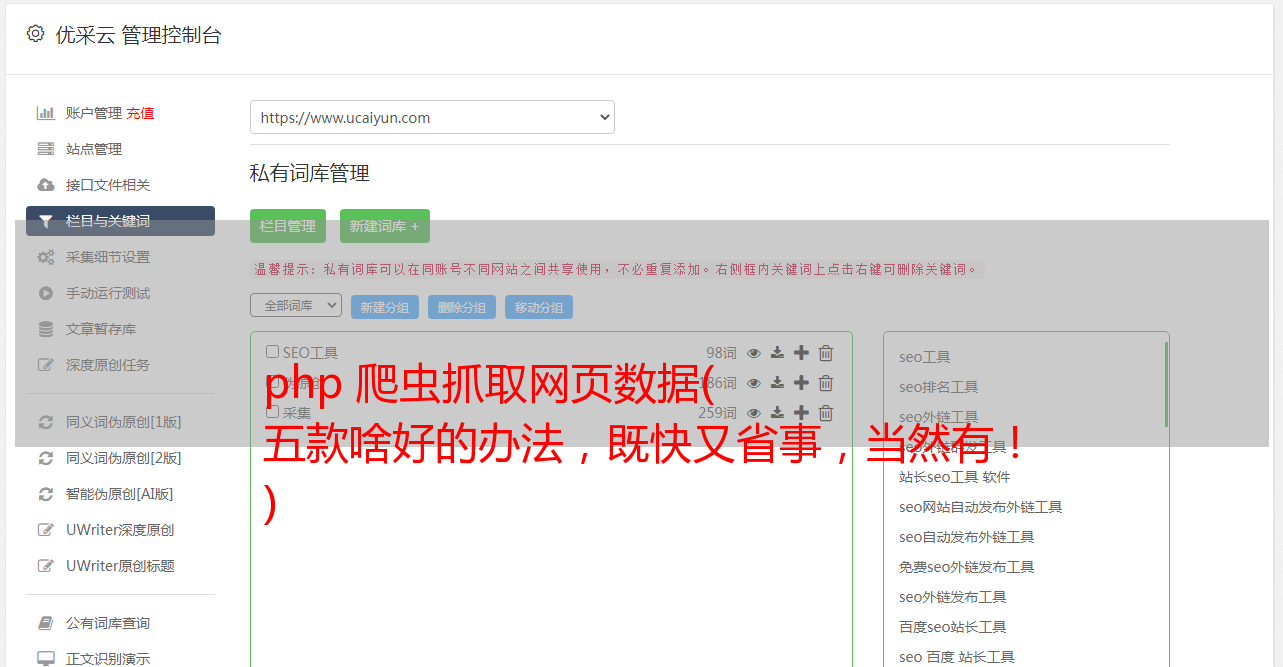
Task: Tick the 采集 checkbox
Action: point(272,412)
